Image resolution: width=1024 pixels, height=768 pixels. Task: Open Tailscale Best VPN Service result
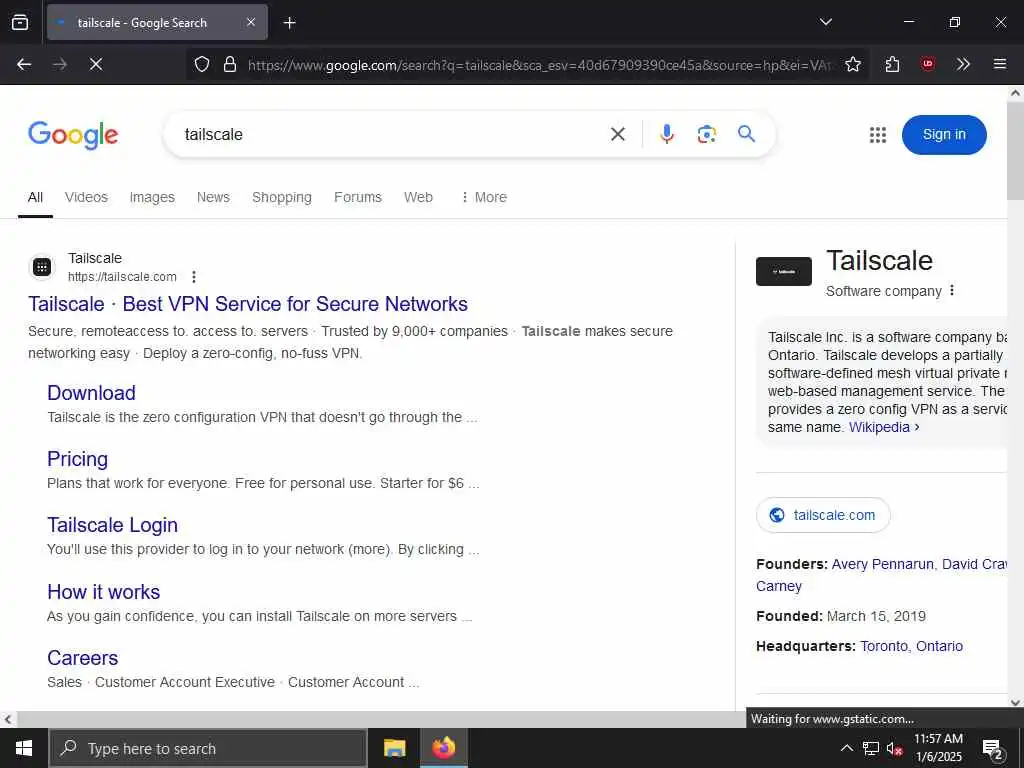(x=248, y=304)
